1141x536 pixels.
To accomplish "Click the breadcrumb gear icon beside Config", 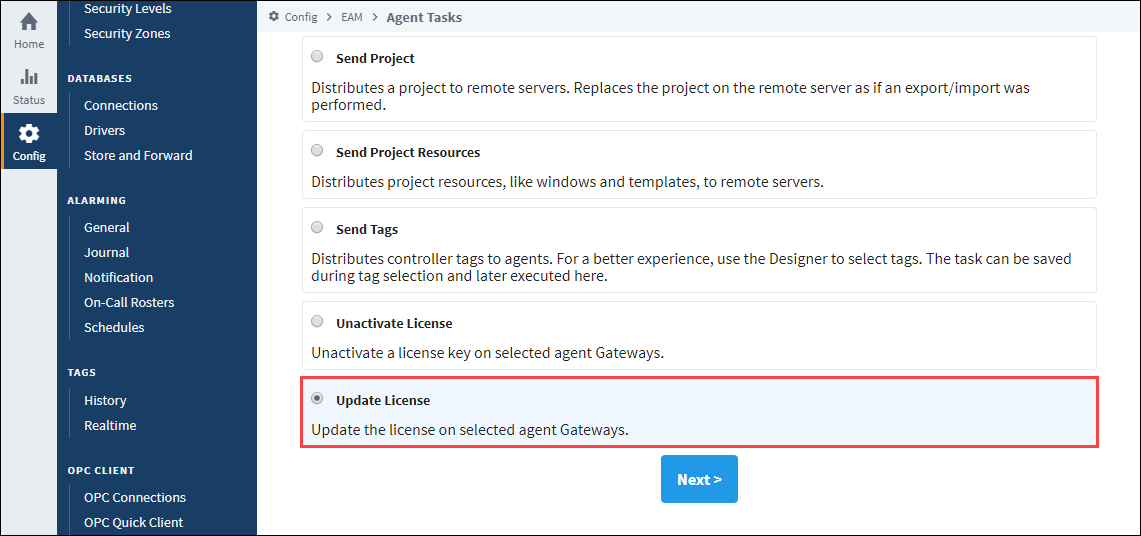I will pyautogui.click(x=274, y=16).
